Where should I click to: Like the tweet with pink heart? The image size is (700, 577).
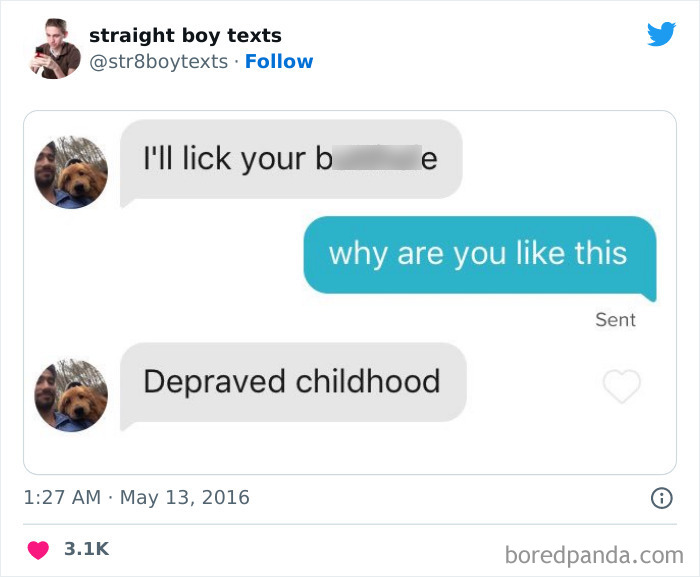(x=38, y=549)
